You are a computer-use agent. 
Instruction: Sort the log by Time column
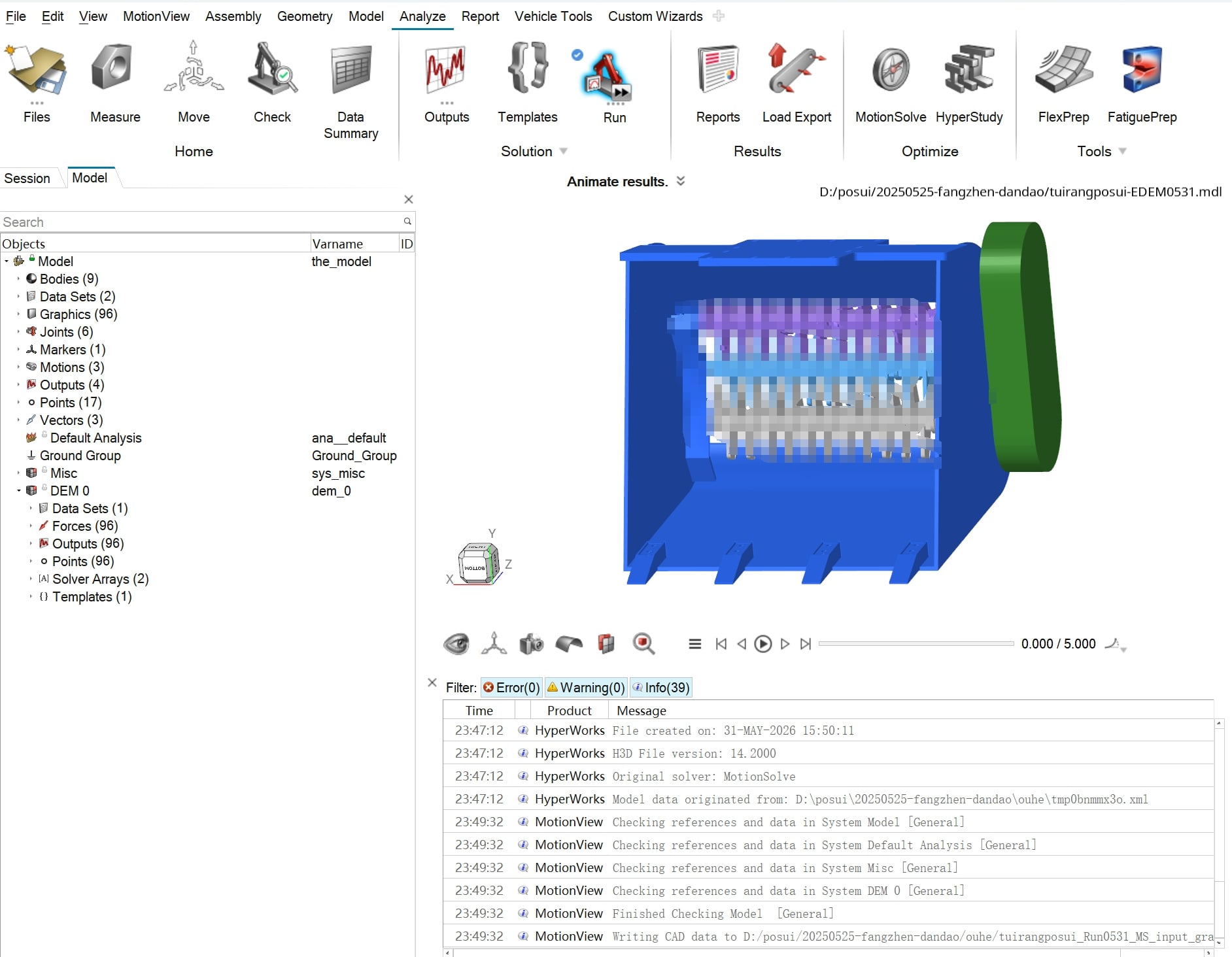(479, 711)
